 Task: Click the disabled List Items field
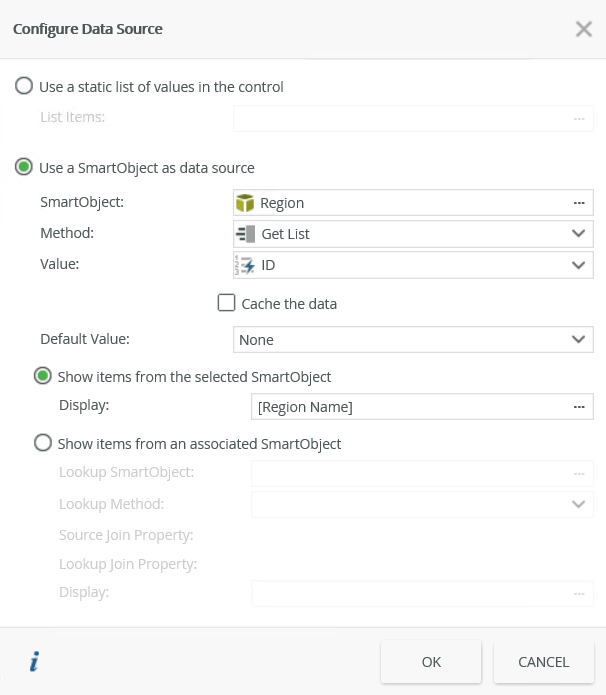point(400,118)
